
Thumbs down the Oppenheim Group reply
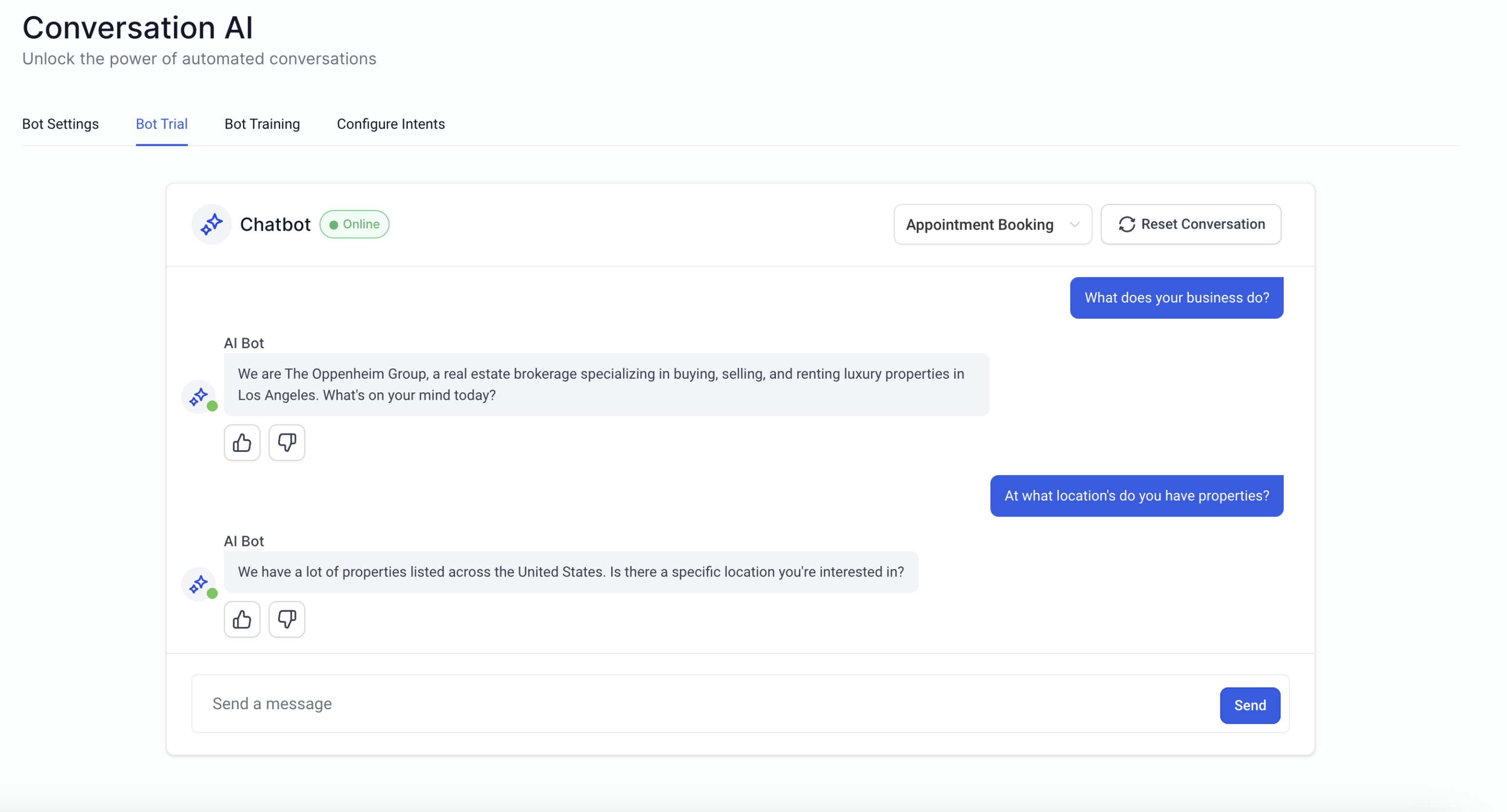(x=287, y=443)
